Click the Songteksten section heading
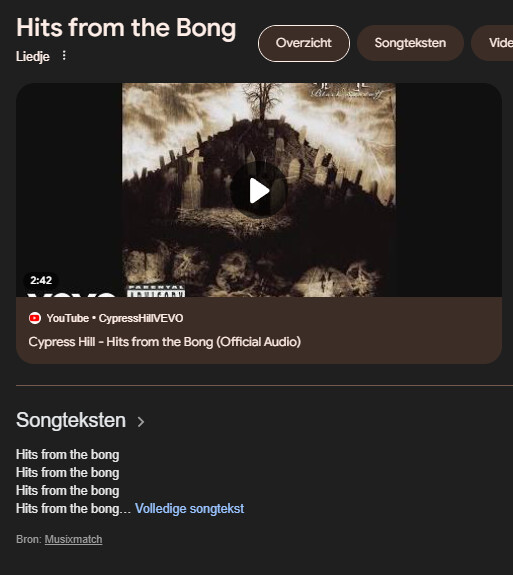 (71, 420)
